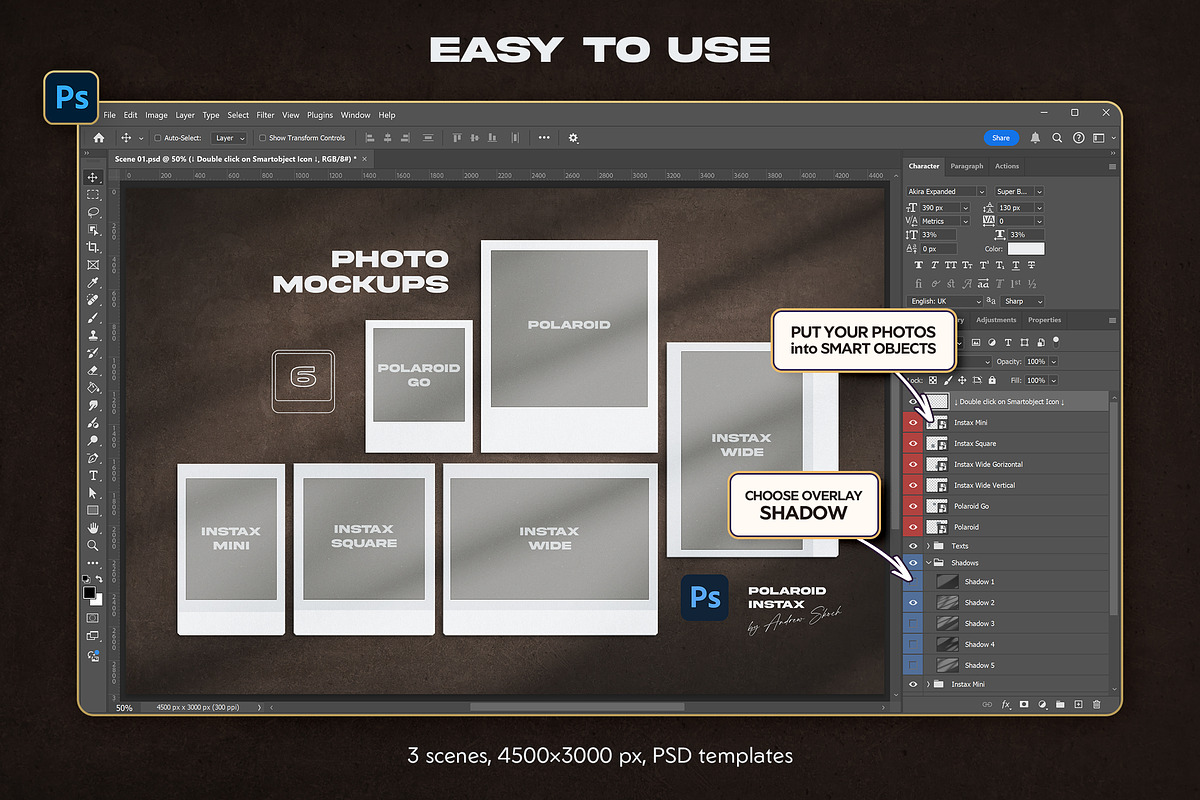
Task: Select the Crop tool
Action: pos(93,247)
